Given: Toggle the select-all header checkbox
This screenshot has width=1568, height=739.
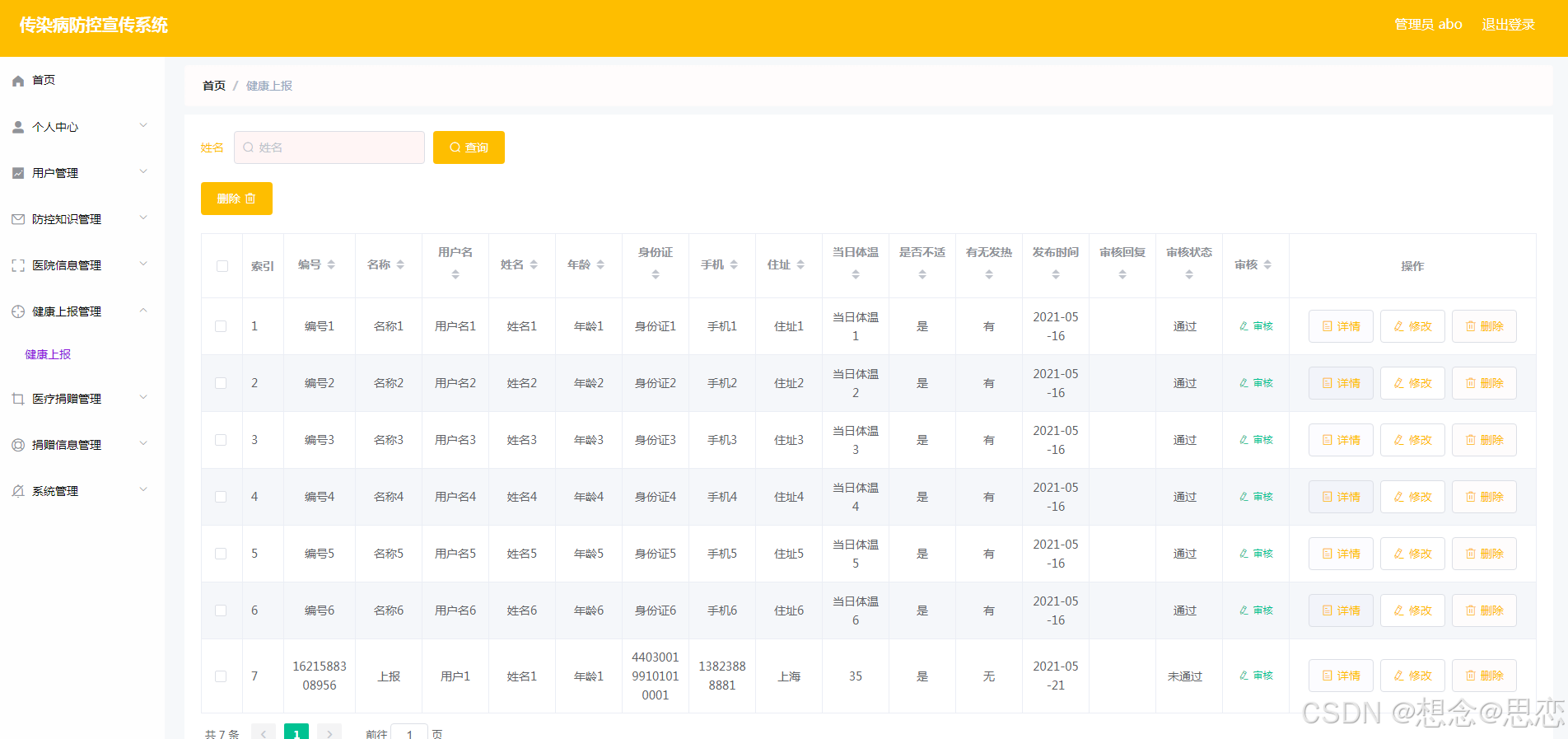Looking at the screenshot, I should coord(222,266).
